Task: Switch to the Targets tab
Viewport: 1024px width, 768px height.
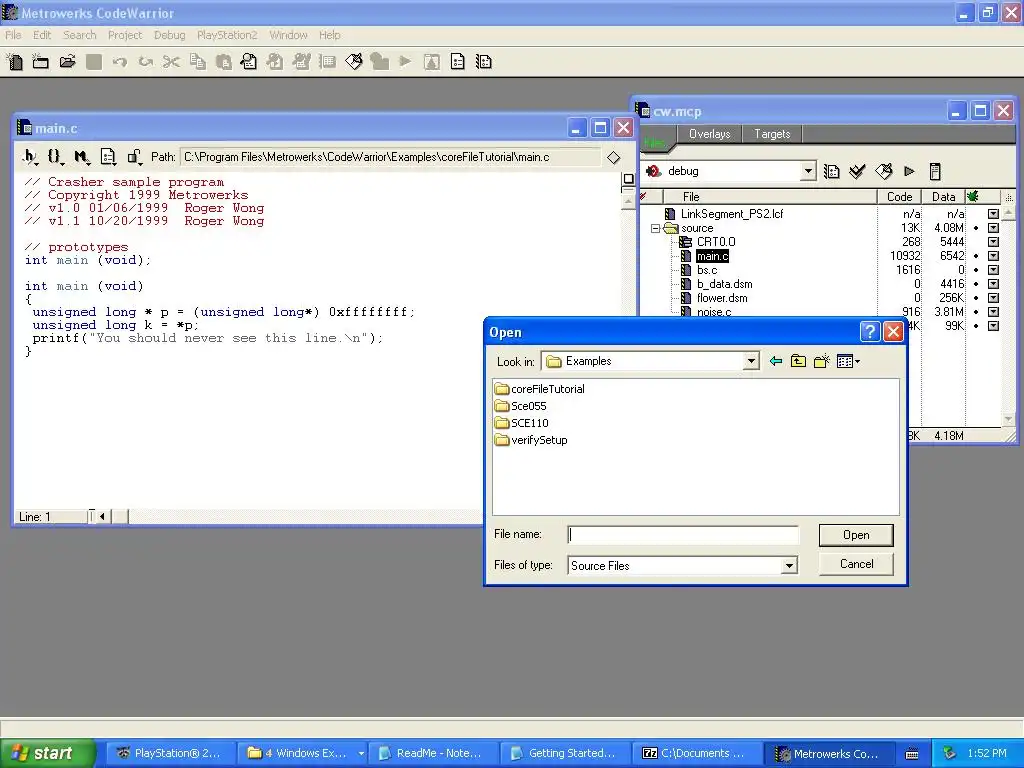Action: (x=772, y=134)
